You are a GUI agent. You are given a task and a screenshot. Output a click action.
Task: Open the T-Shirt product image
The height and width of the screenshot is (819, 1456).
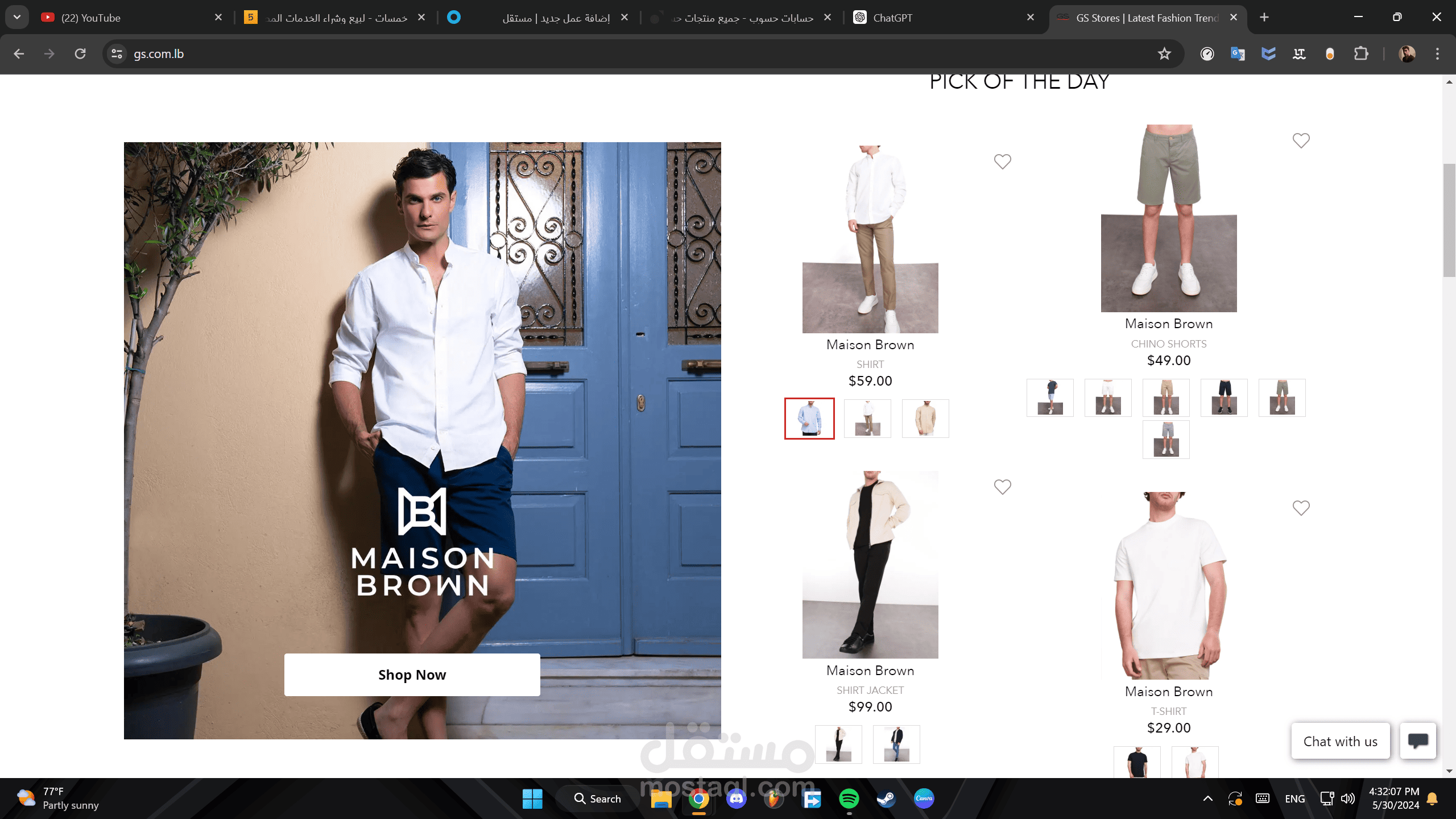point(1169,586)
